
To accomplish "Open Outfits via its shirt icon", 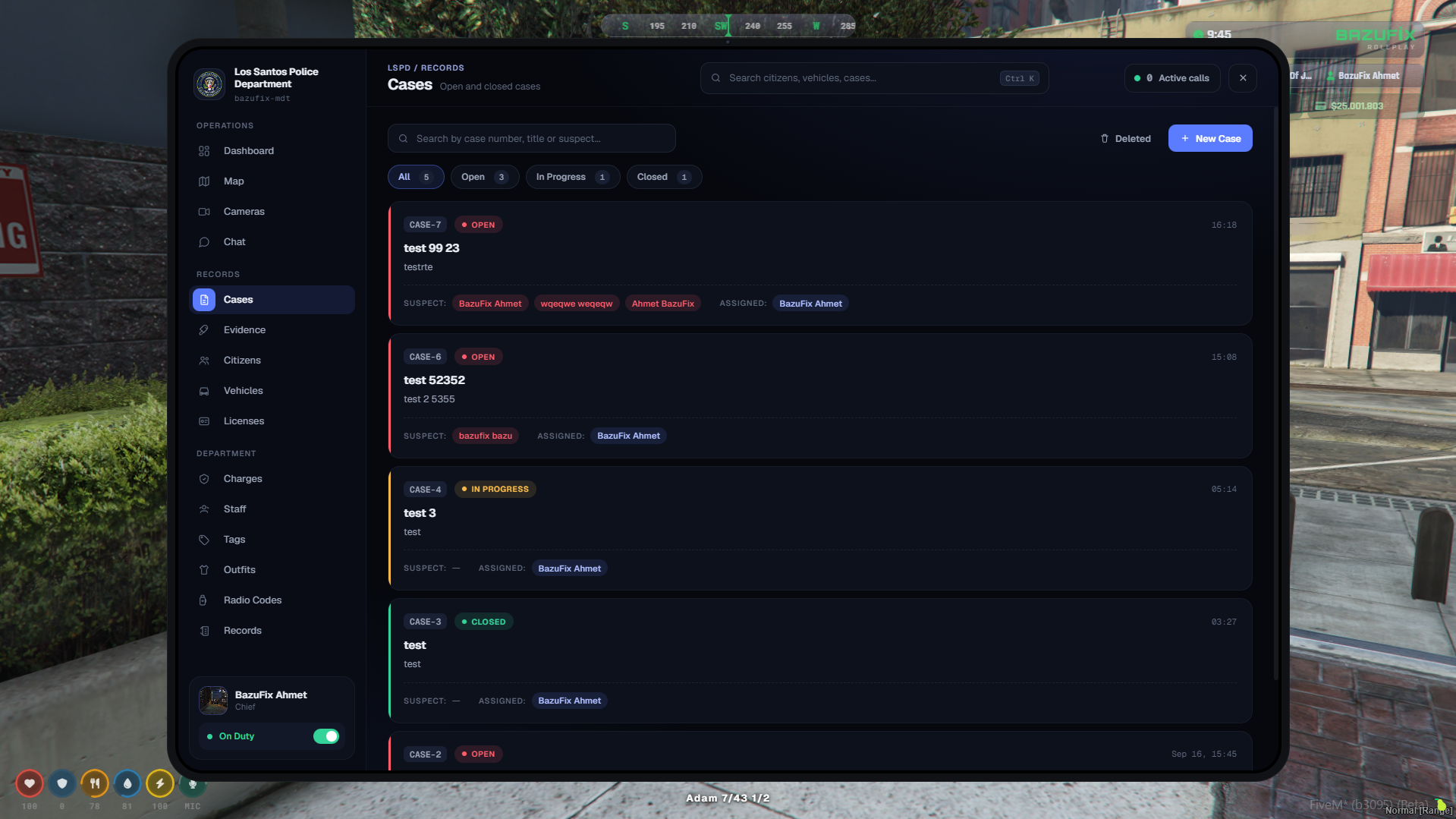I will (204, 570).
